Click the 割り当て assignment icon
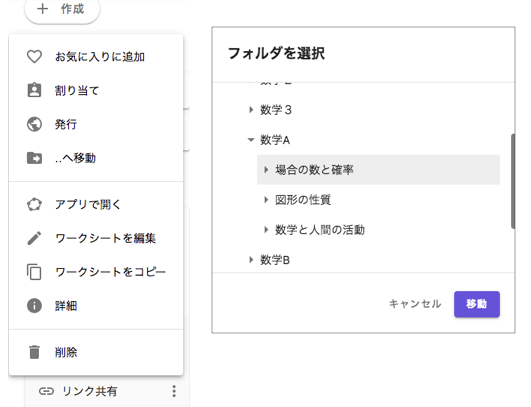The image size is (531, 407). point(34,90)
